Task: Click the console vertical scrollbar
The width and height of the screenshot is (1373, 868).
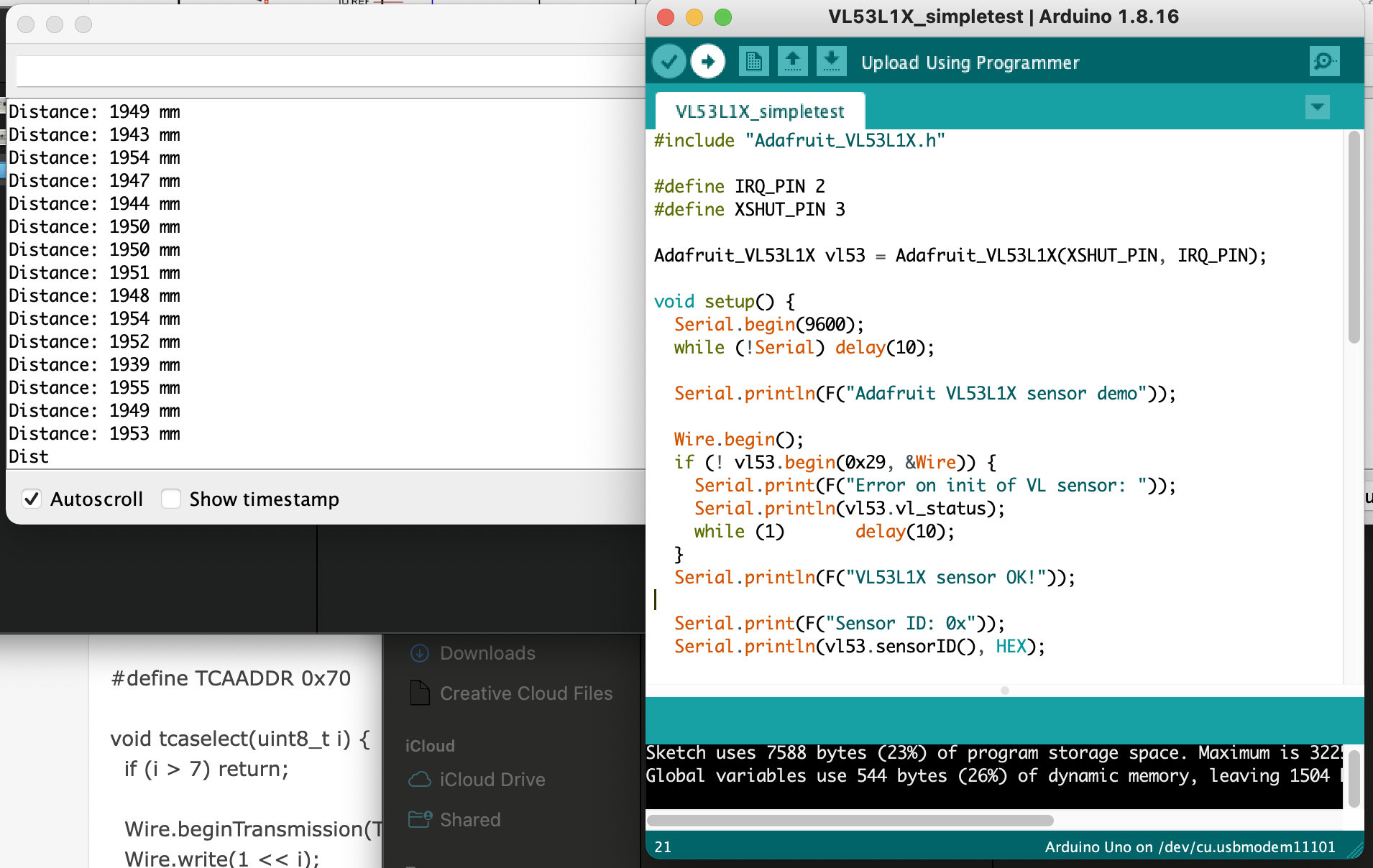Action: pyautogui.click(x=1354, y=777)
